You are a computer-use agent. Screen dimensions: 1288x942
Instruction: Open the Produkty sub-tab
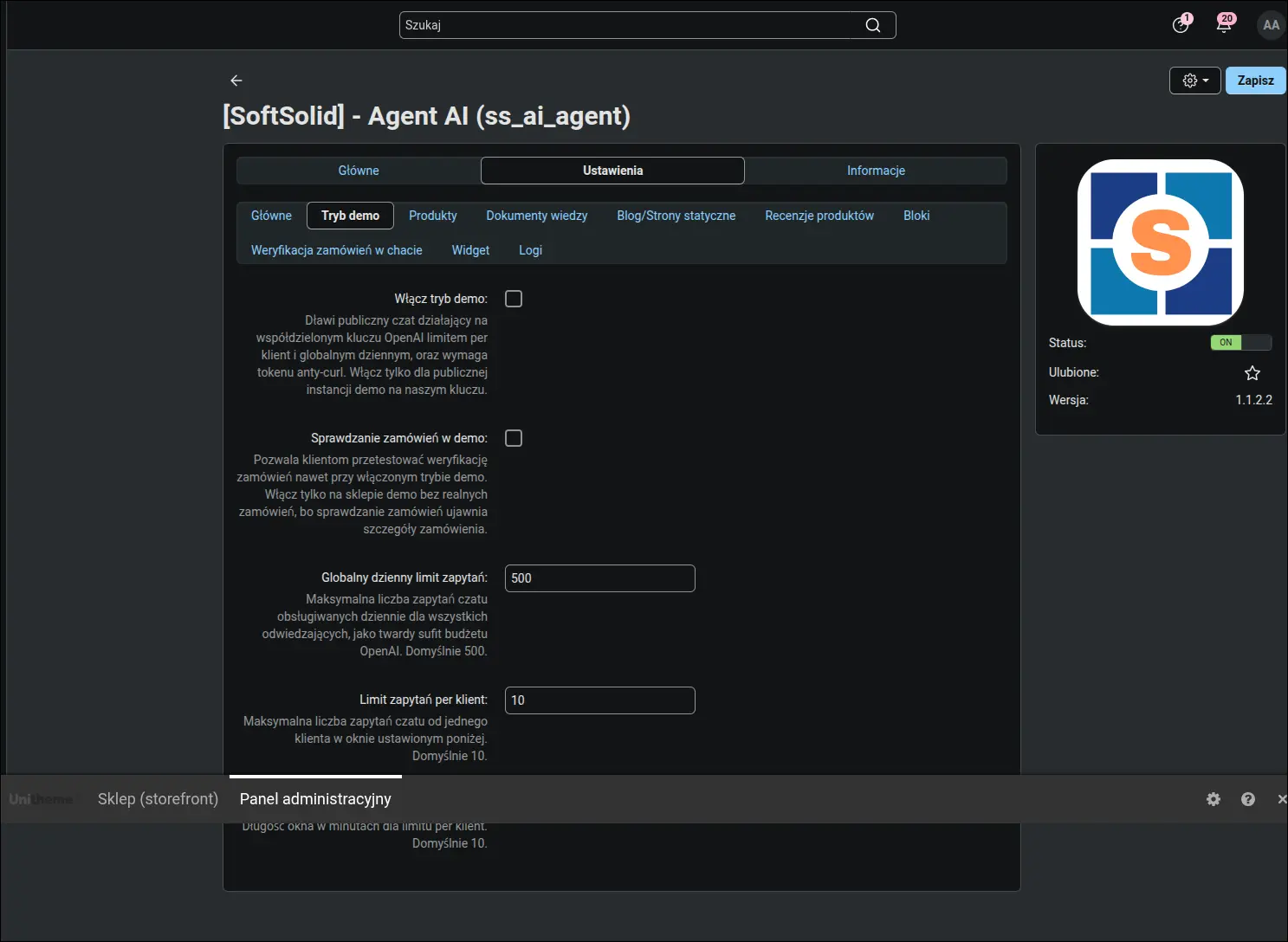[x=432, y=216]
